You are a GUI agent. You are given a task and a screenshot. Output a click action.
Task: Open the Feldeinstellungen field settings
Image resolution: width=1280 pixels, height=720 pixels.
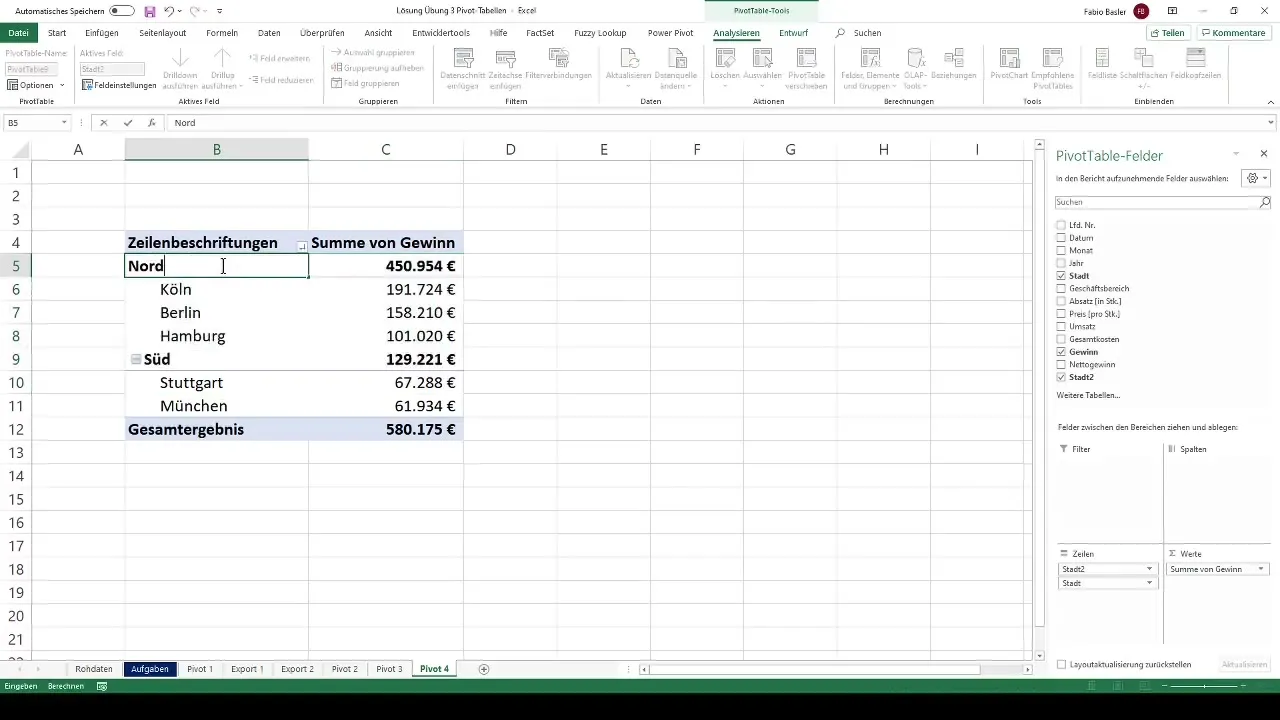point(119,85)
